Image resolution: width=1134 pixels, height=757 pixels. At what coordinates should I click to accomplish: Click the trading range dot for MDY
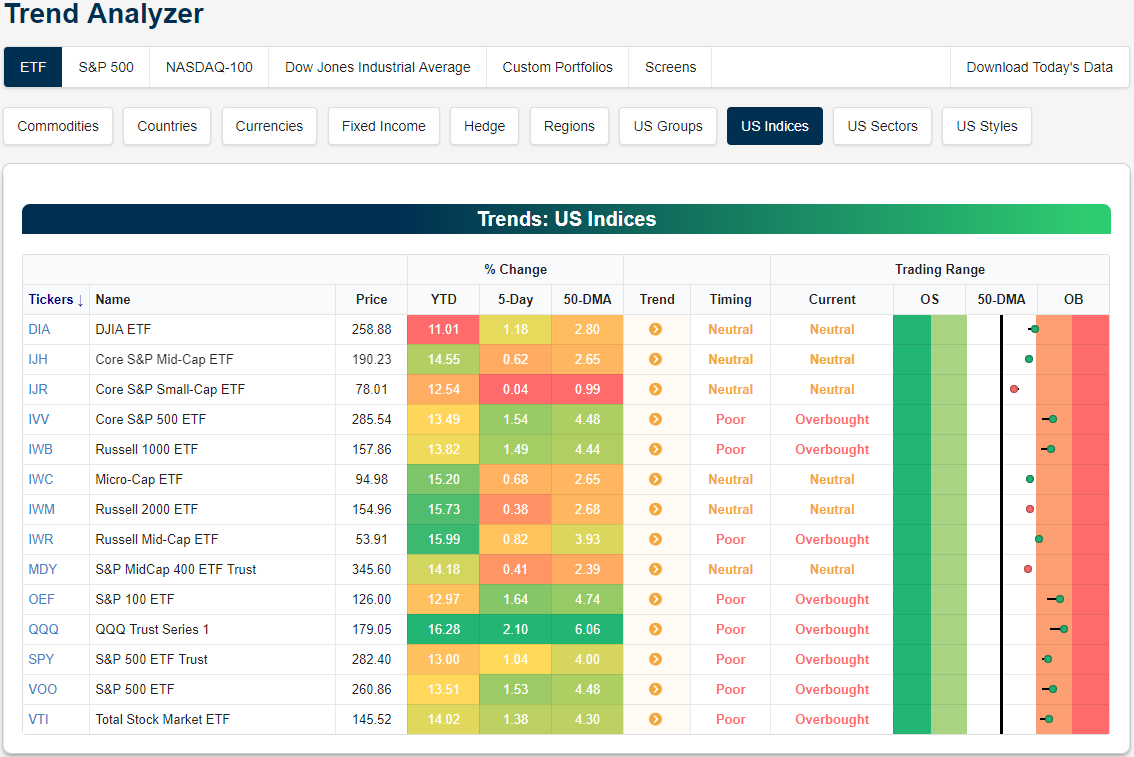[1028, 569]
